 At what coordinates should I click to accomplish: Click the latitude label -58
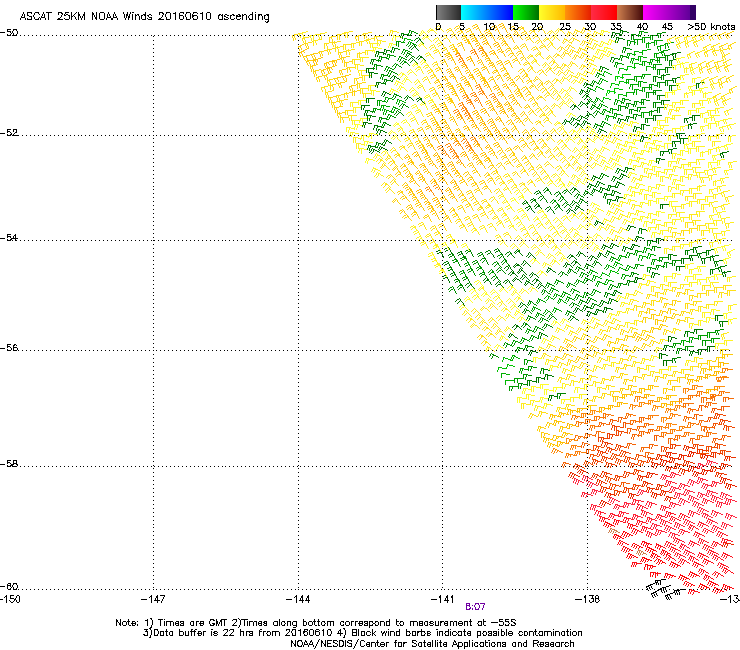click(9, 464)
